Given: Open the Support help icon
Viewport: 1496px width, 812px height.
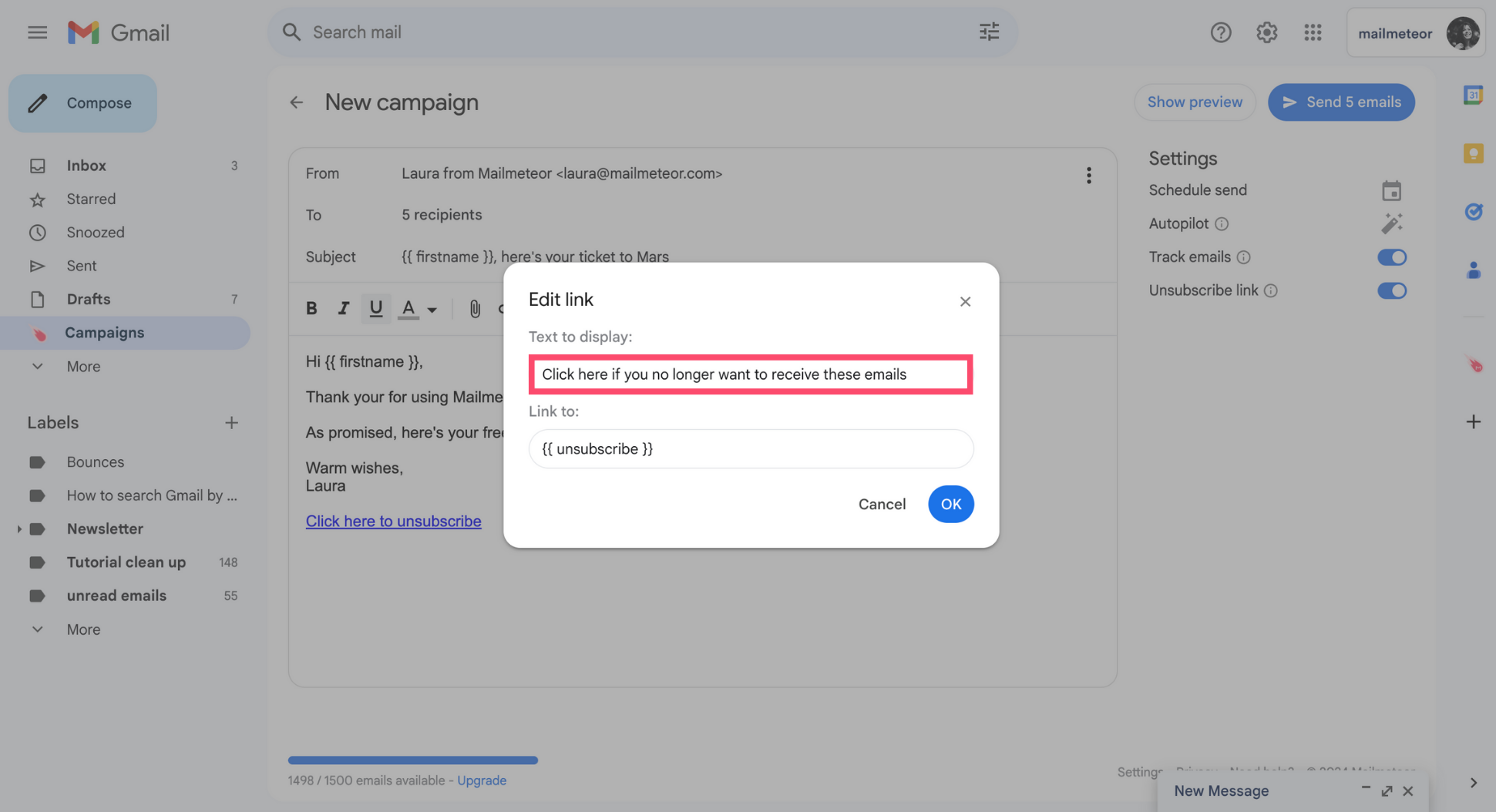Looking at the screenshot, I should 1220,32.
